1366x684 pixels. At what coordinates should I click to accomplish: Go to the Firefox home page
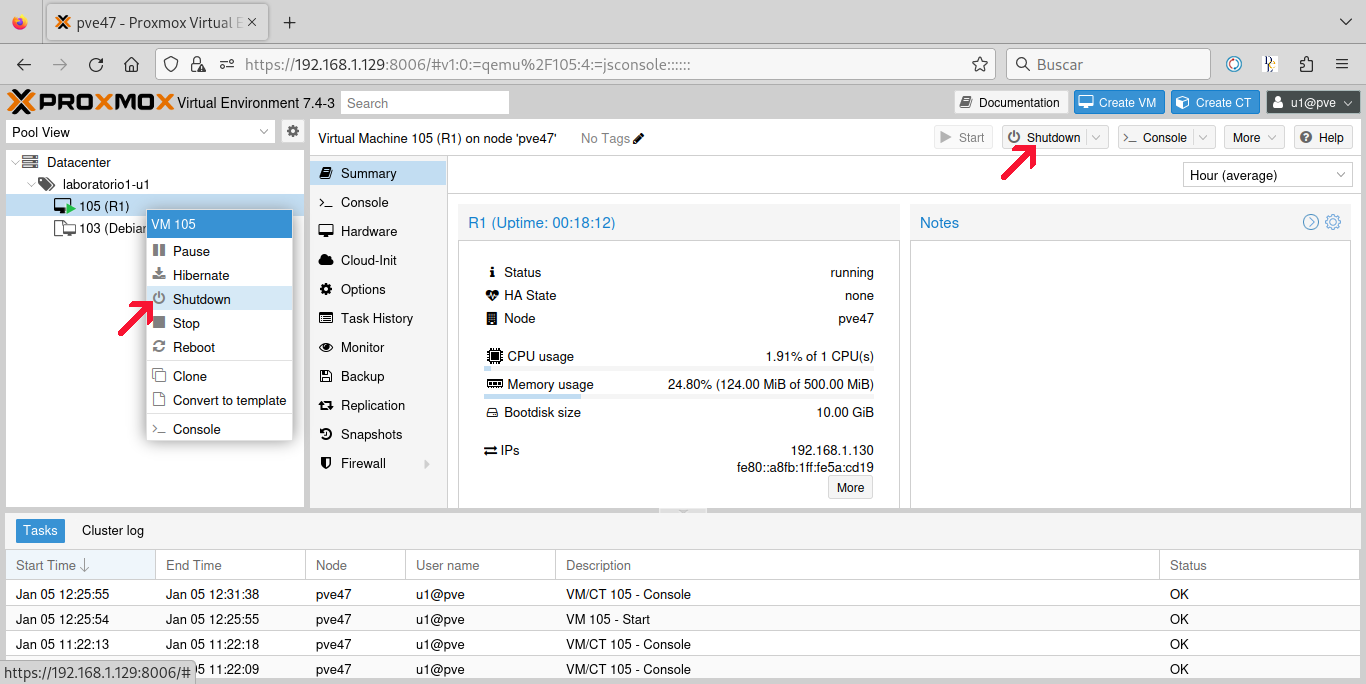click(131, 64)
